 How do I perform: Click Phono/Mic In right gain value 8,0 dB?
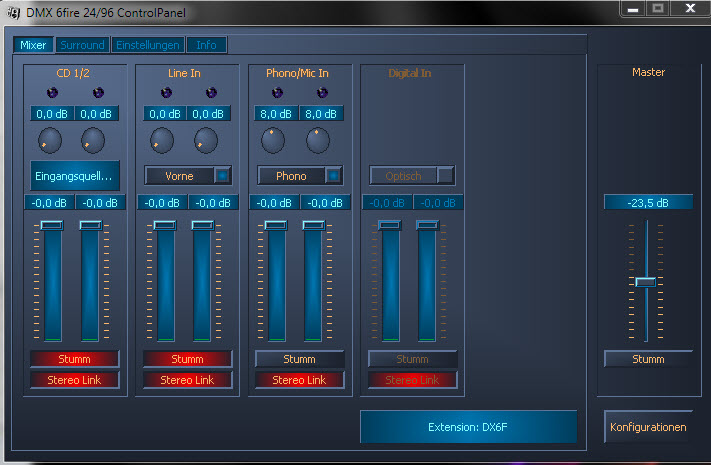[x=321, y=114]
